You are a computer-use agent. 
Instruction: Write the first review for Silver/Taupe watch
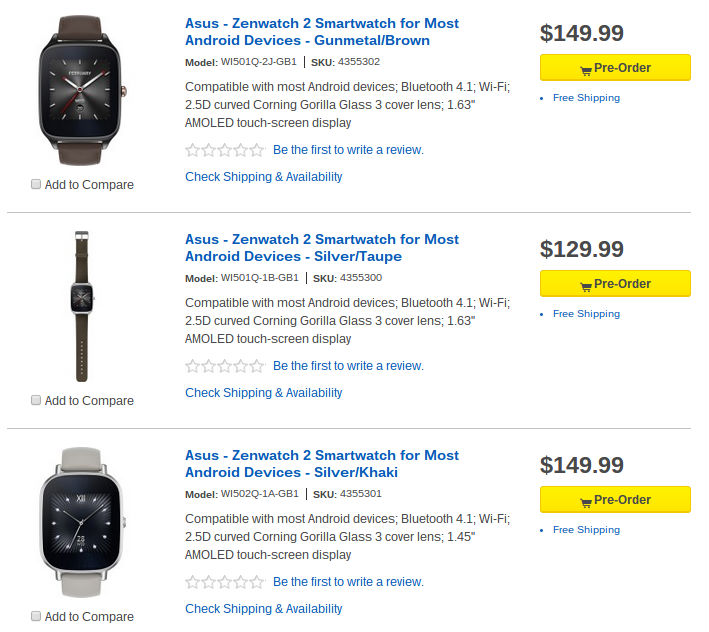(x=348, y=366)
